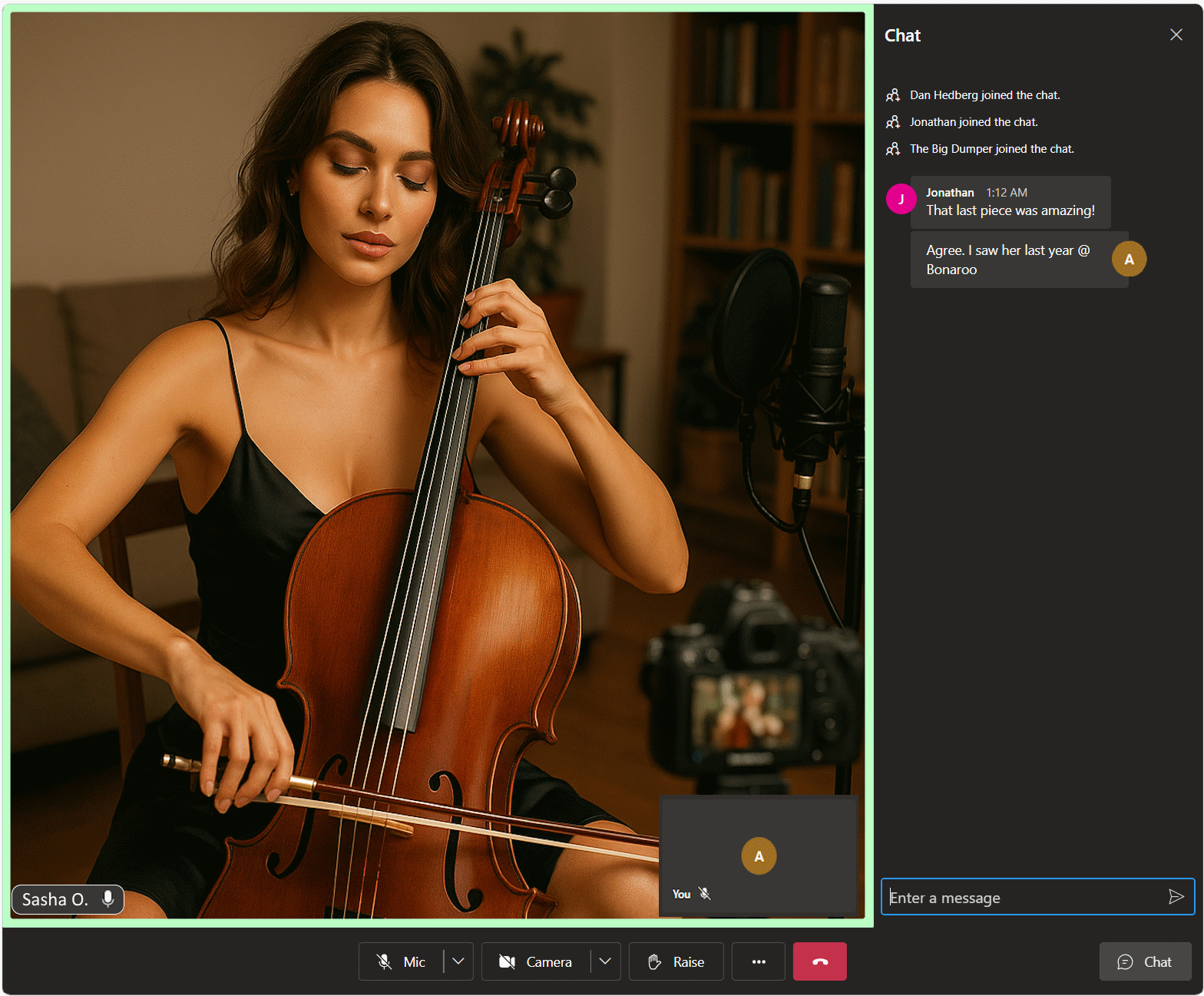This screenshot has width=1204, height=996.
Task: Click Jonathan's pink J avatar
Action: click(901, 199)
